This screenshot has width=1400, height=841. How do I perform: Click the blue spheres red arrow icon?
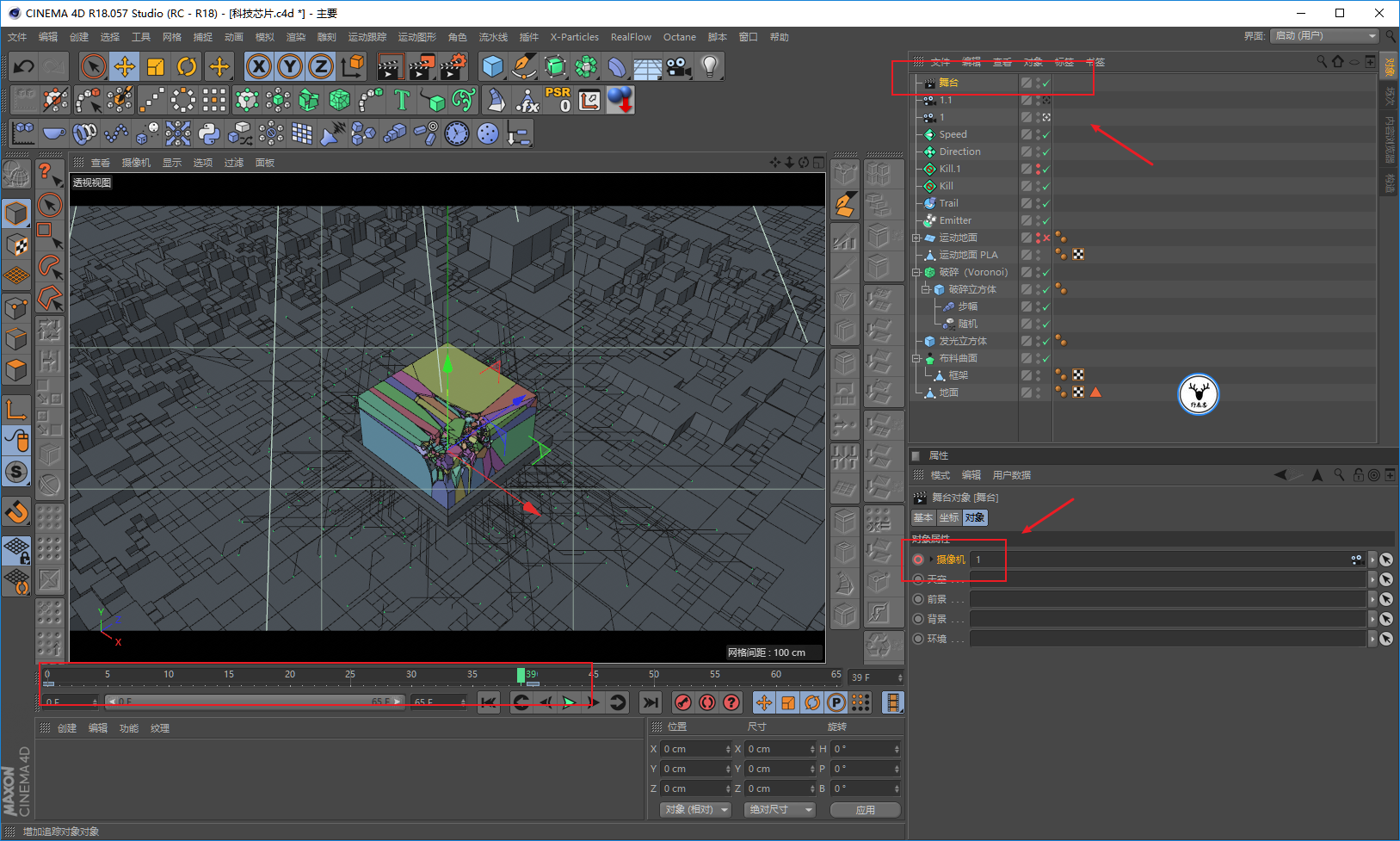620,100
